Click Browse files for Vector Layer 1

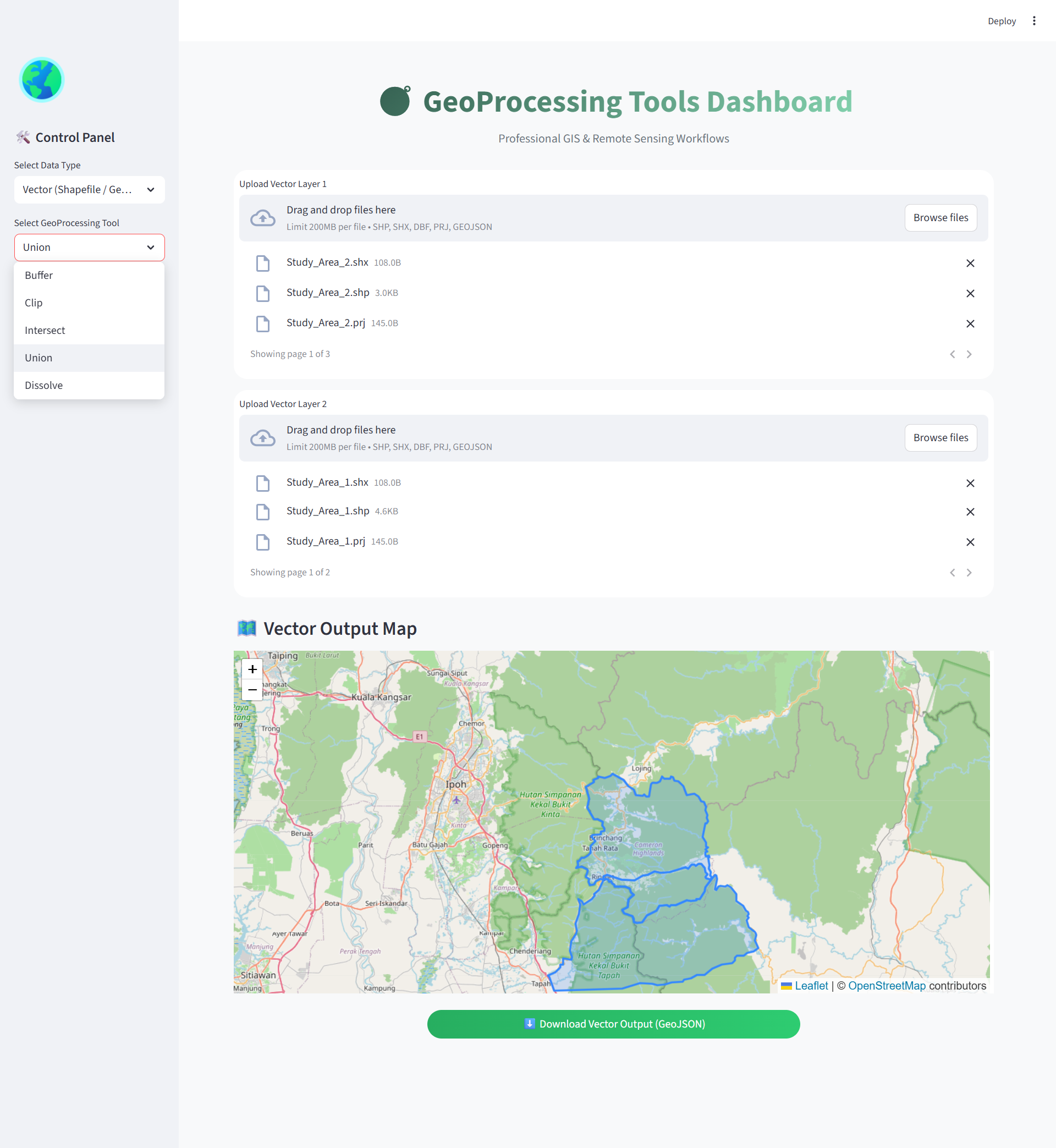coord(941,217)
